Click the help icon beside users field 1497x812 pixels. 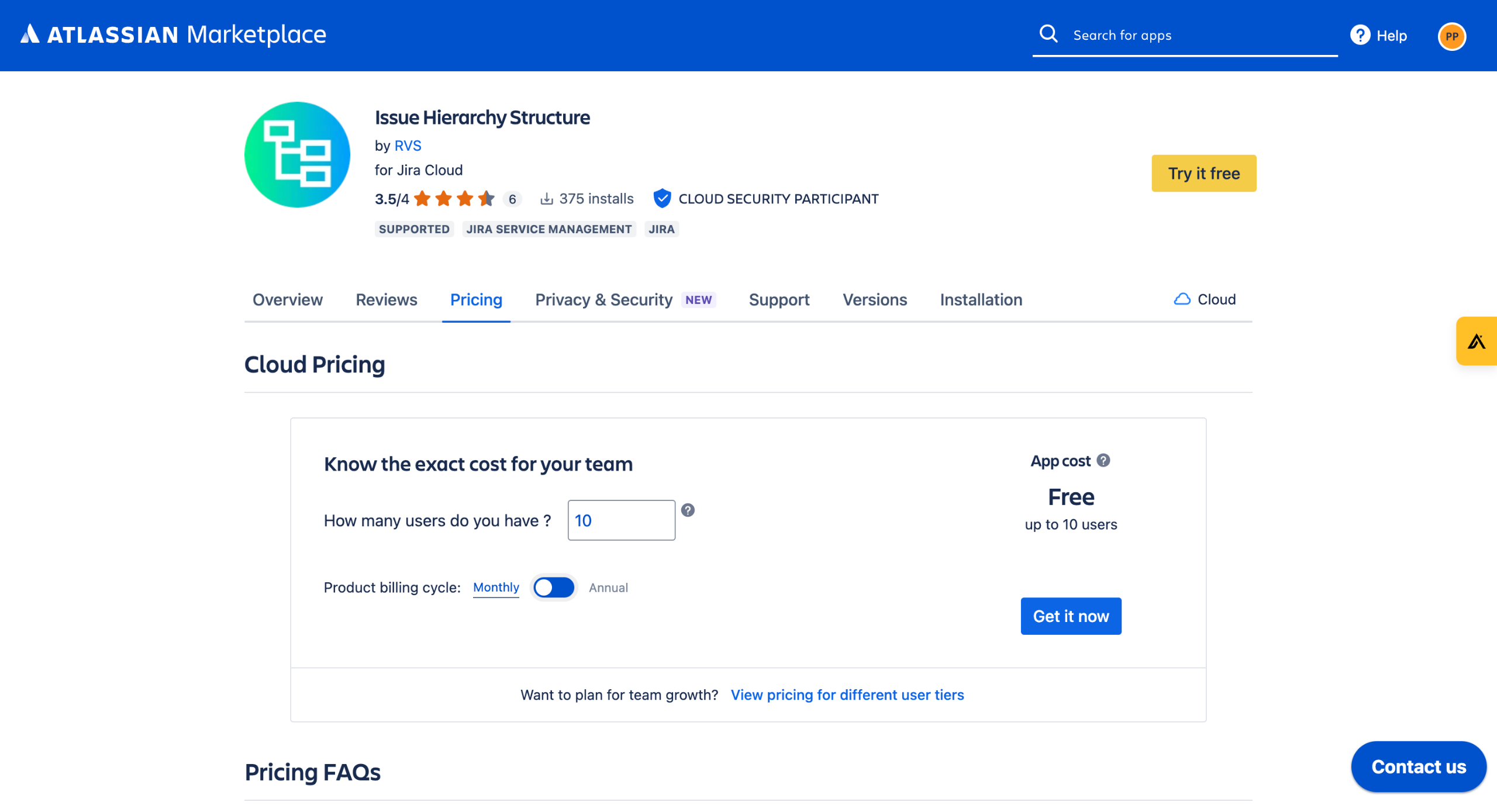688,510
